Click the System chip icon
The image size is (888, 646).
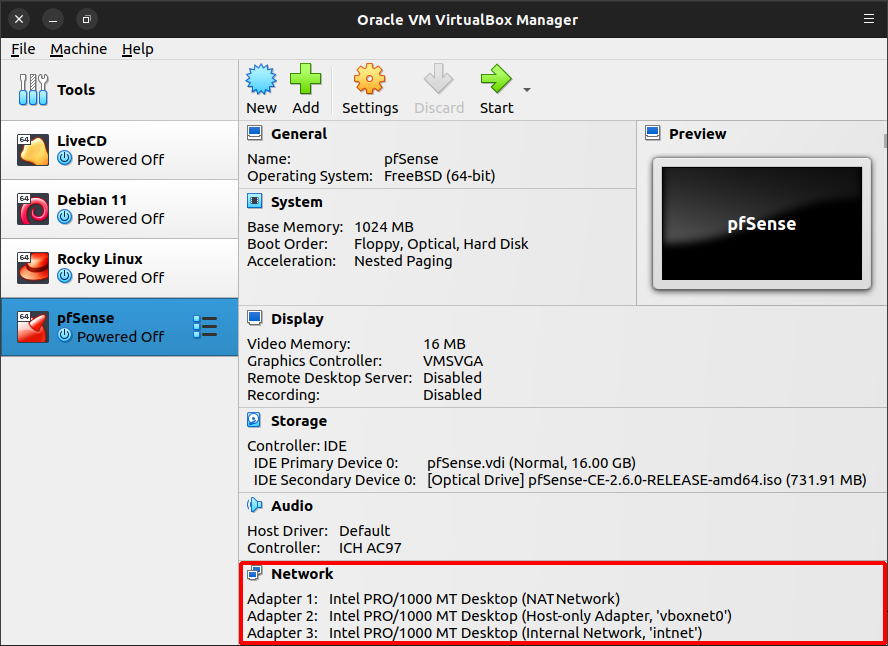click(x=255, y=201)
